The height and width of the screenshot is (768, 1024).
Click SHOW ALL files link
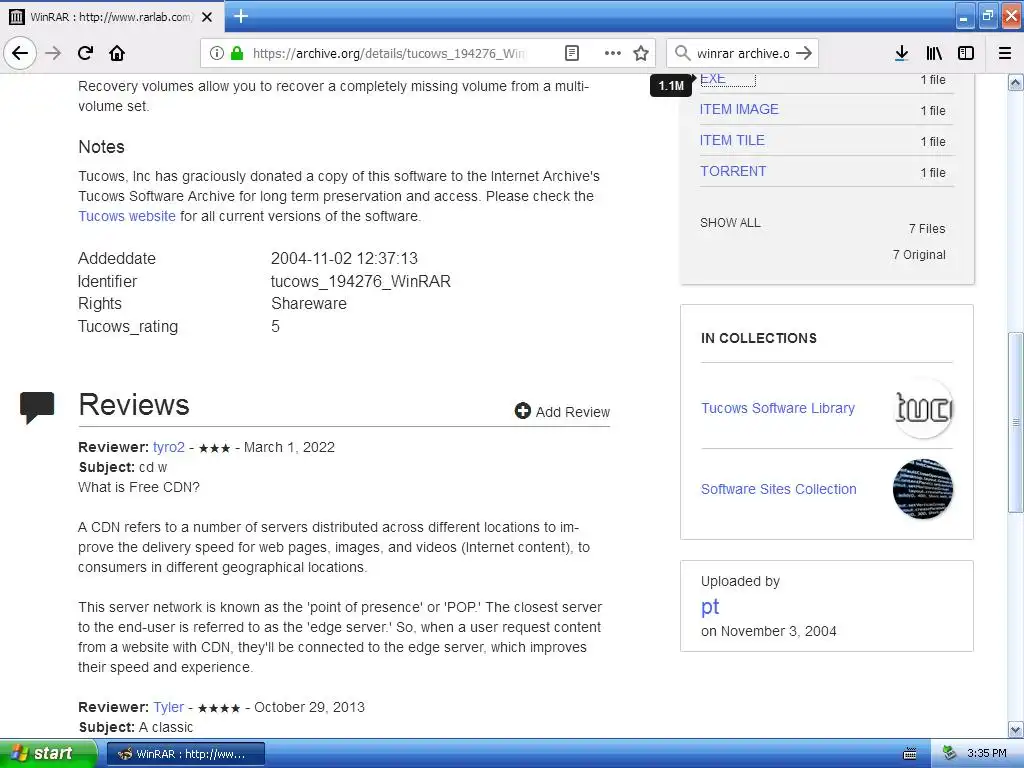[730, 223]
